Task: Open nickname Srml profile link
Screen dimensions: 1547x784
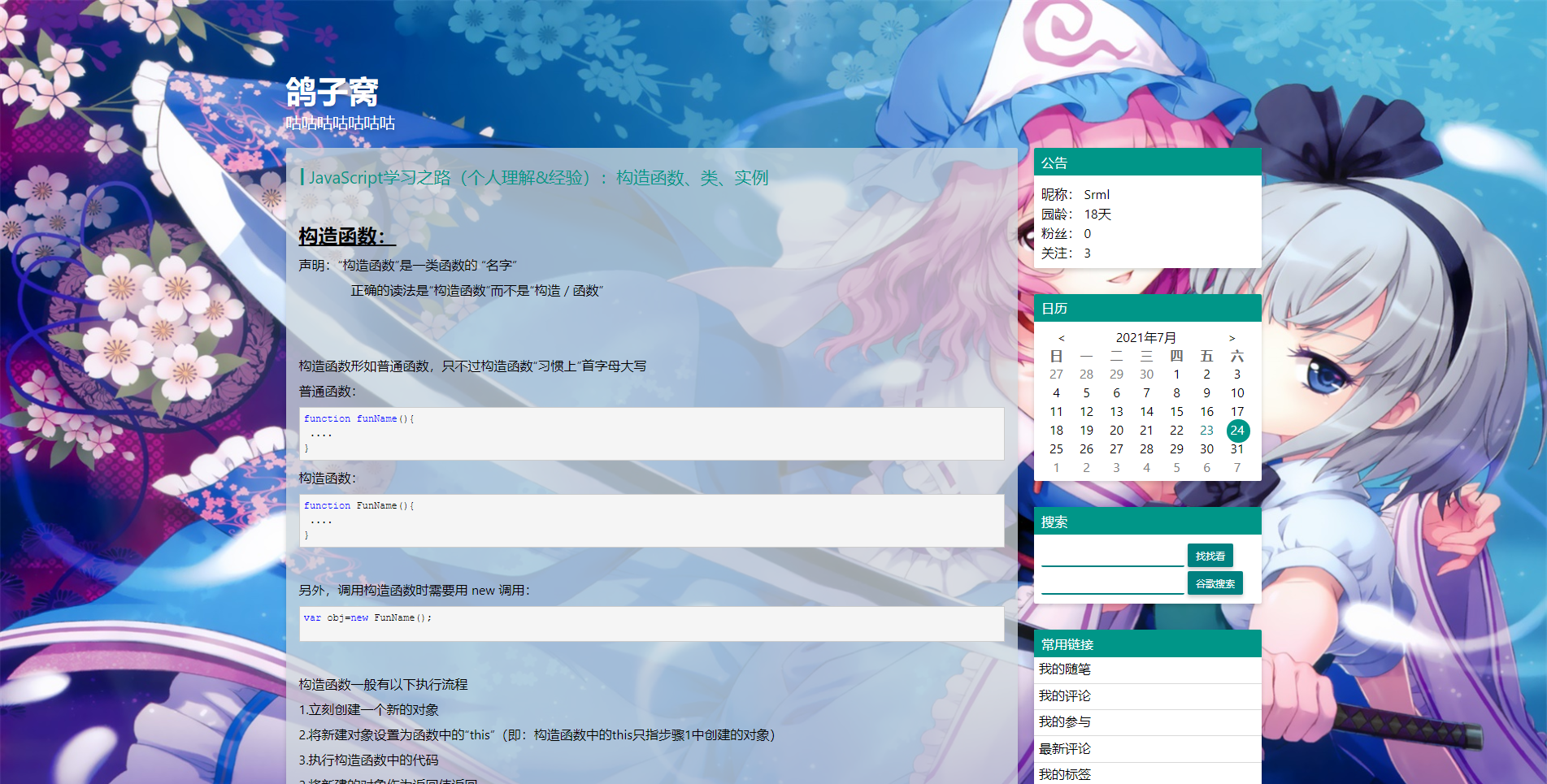Action: click(x=1097, y=195)
